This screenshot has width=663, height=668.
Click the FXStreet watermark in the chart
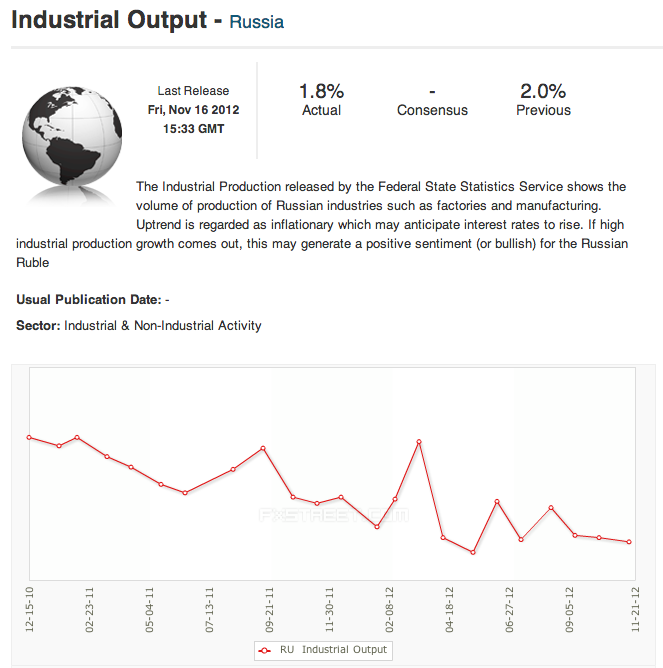point(333,516)
